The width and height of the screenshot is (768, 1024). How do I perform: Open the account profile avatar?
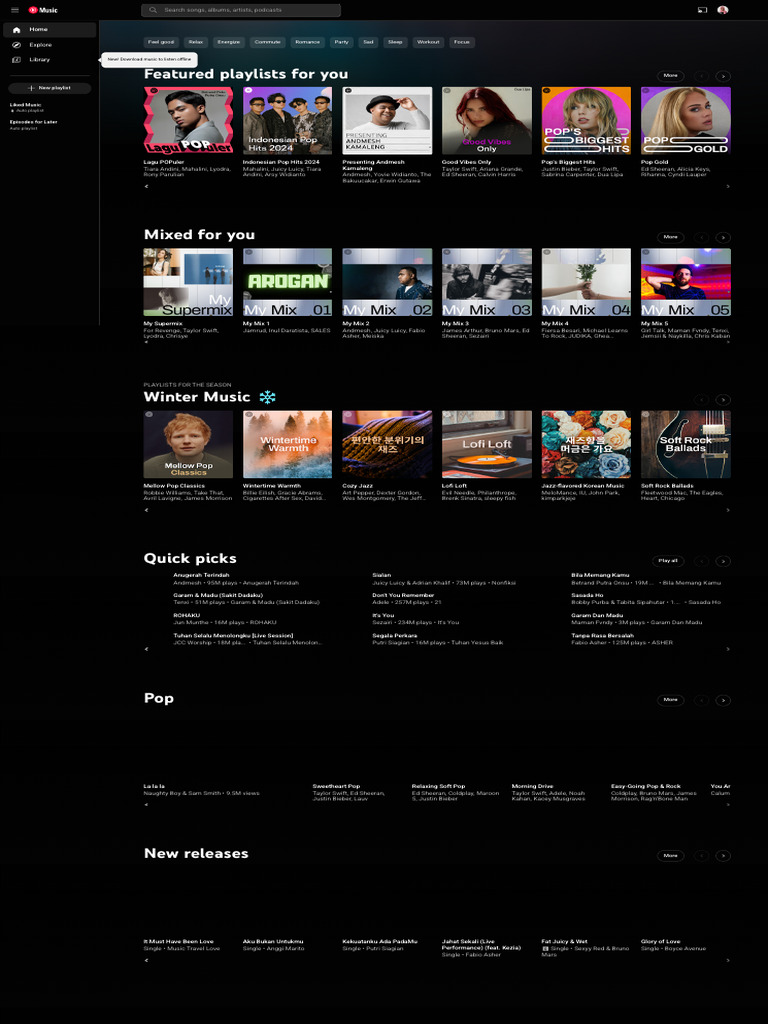(722, 10)
